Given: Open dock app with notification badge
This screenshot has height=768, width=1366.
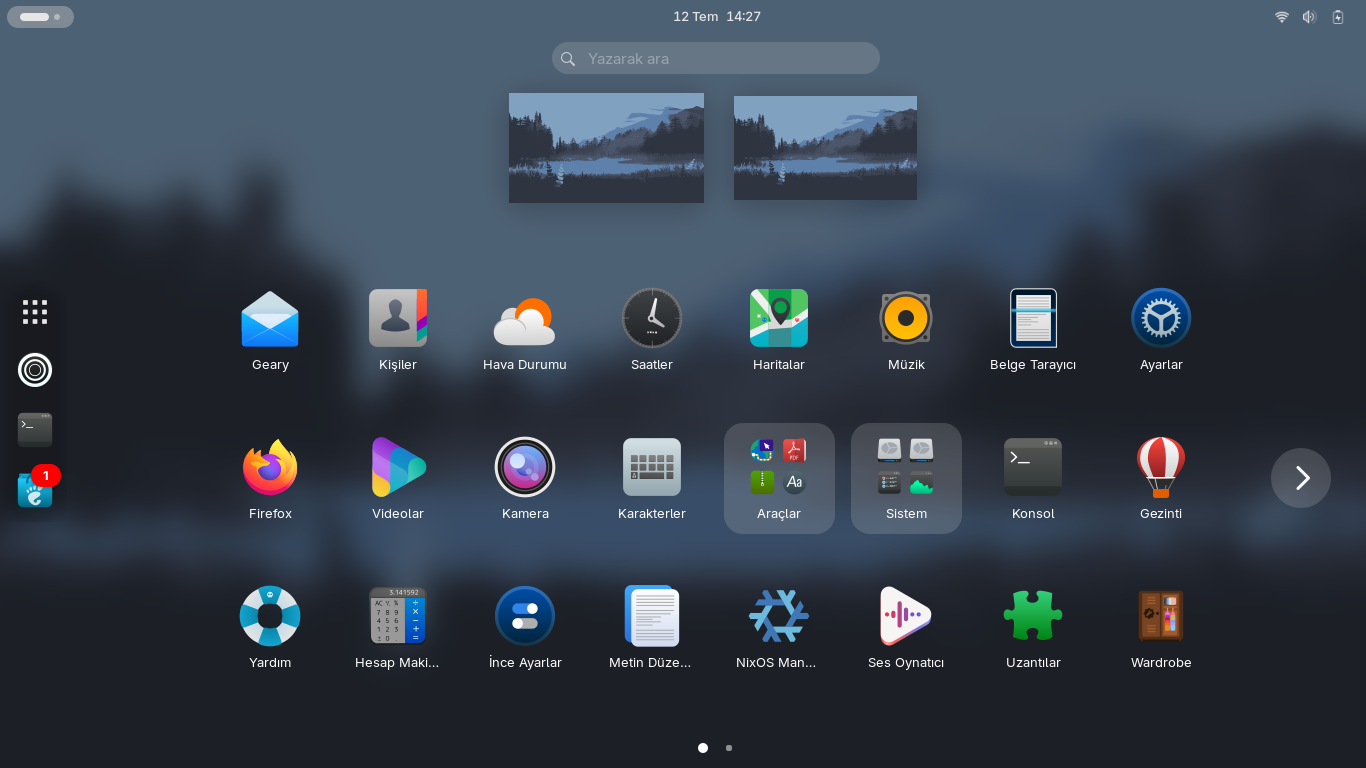Looking at the screenshot, I should tap(35, 489).
